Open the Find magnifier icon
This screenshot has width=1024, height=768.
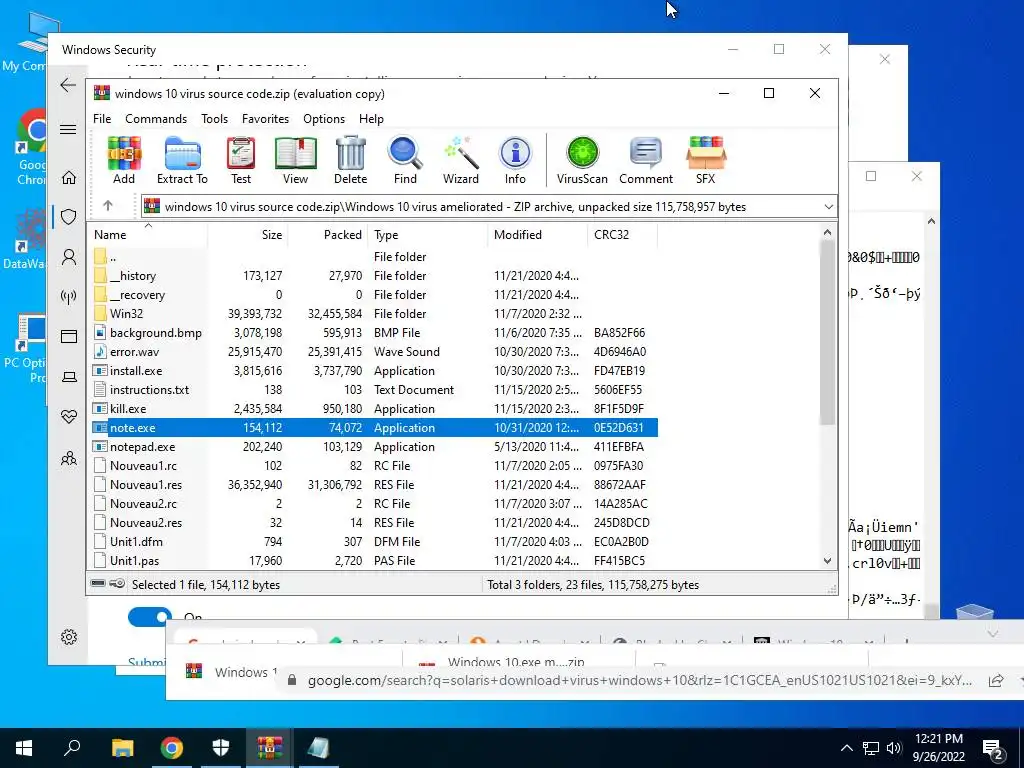[x=405, y=161]
